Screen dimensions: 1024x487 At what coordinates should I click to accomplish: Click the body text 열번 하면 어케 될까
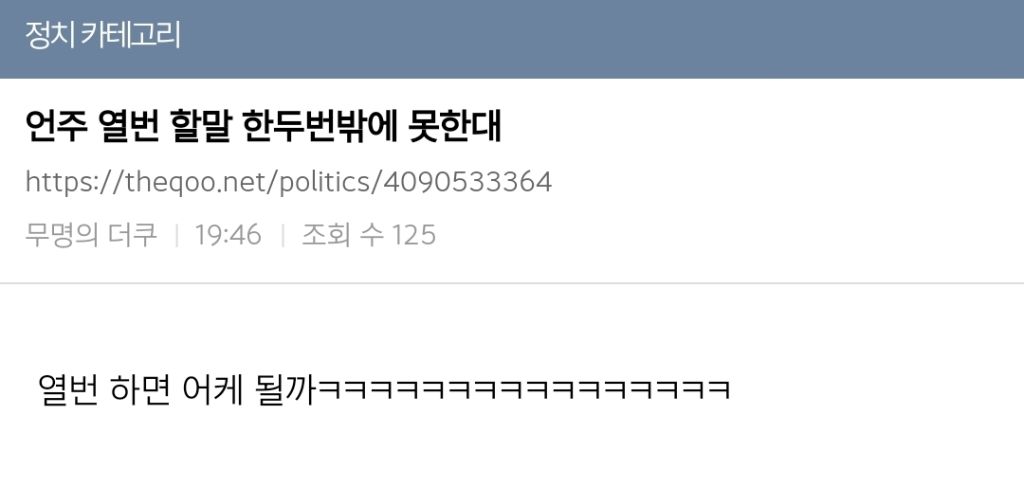click(x=178, y=390)
